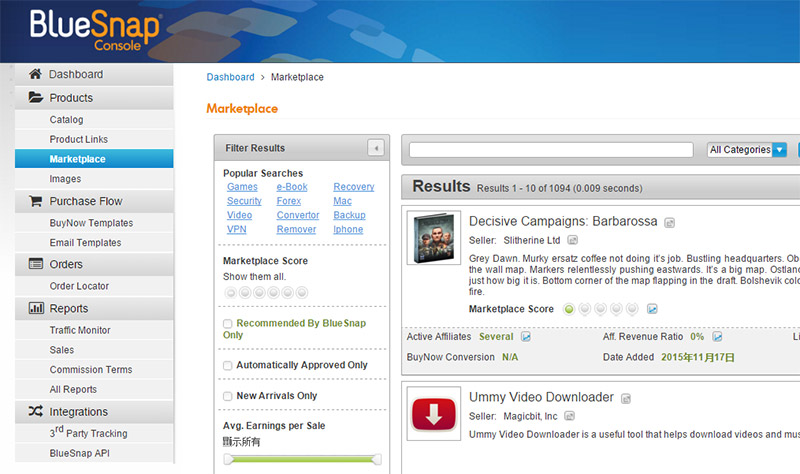Click the marketplace search input field
Viewport: 800px width, 474px height.
point(551,150)
